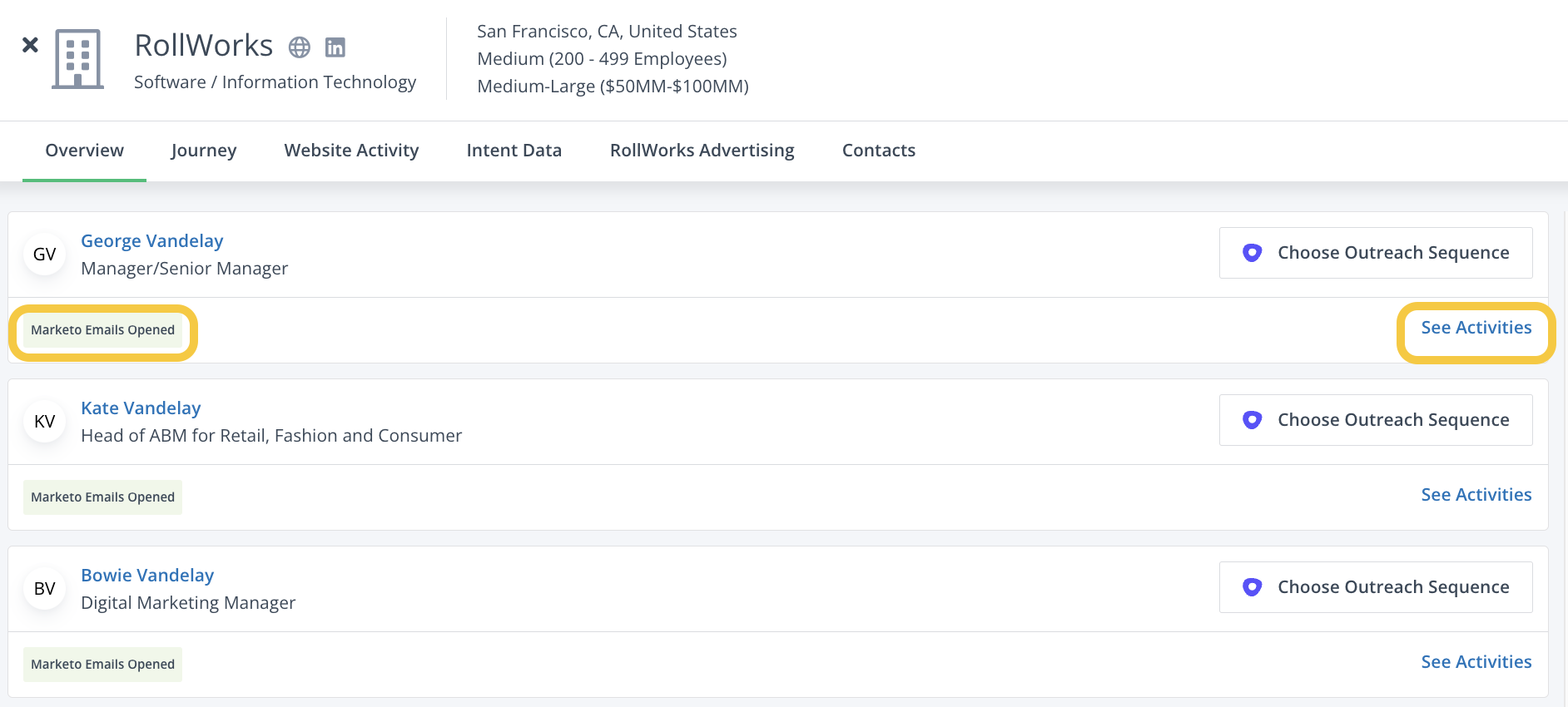Switch to the Overview tab
The image size is (1568, 707).
[x=84, y=151]
